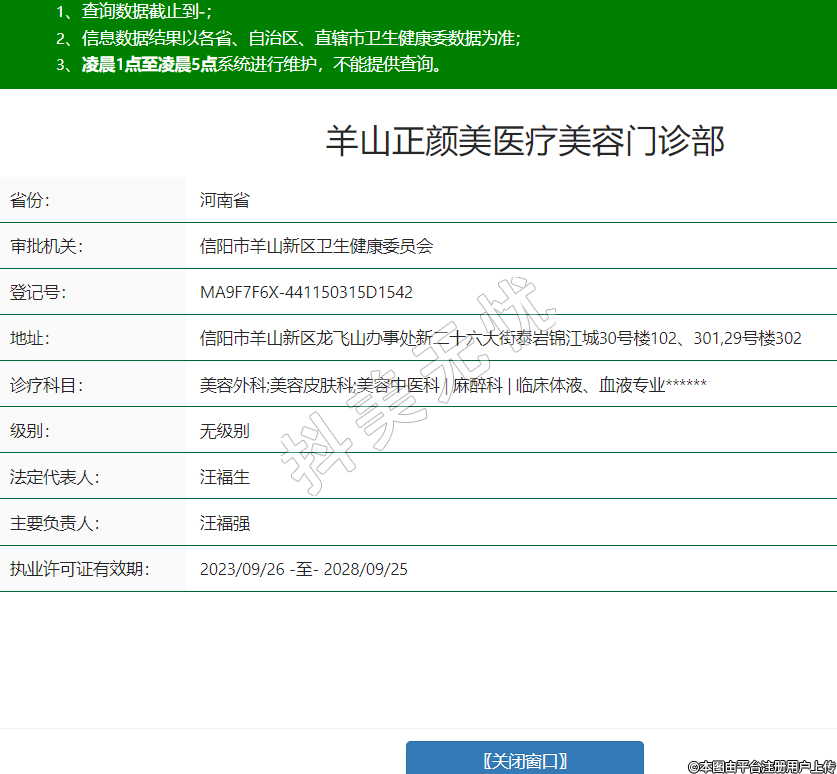837x774 pixels.
Task: Click the 主要负责人 value 汪福强
Action: (224, 523)
